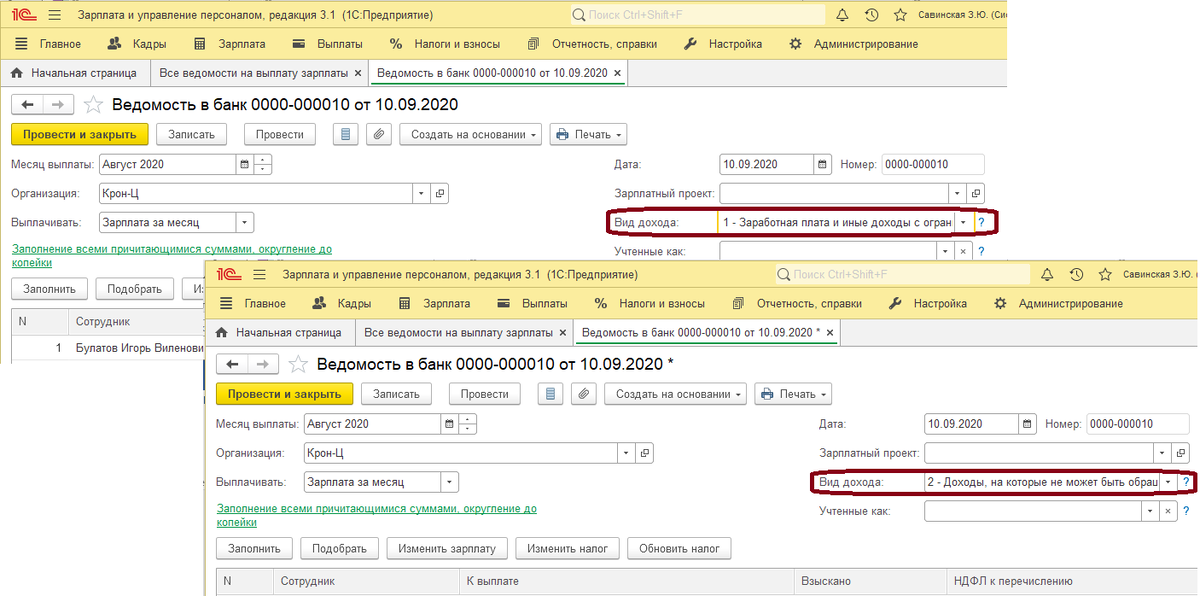1200x596 pixels.
Task: Click Провести button in back window
Action: pos(280,134)
